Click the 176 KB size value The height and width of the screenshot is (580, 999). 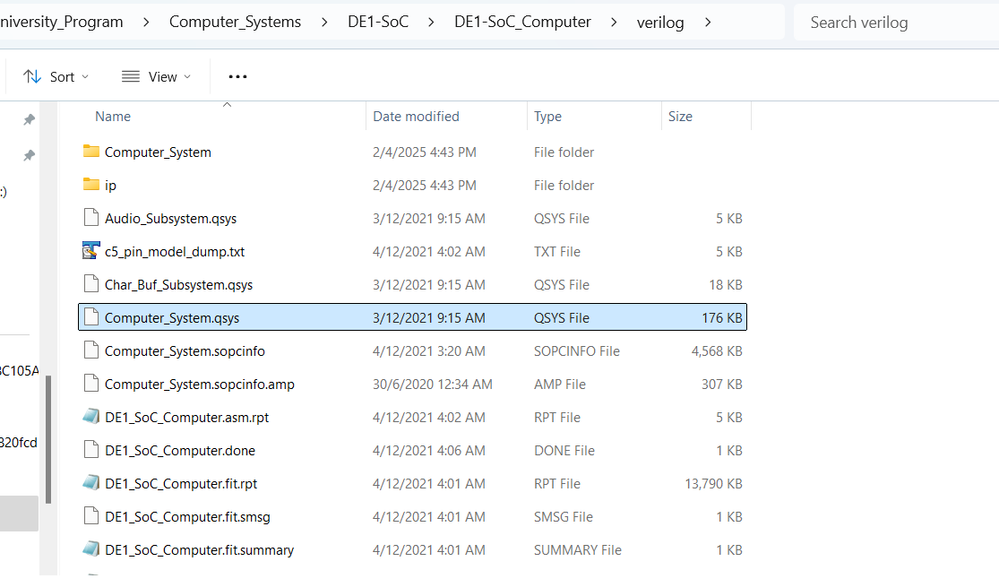(722, 318)
